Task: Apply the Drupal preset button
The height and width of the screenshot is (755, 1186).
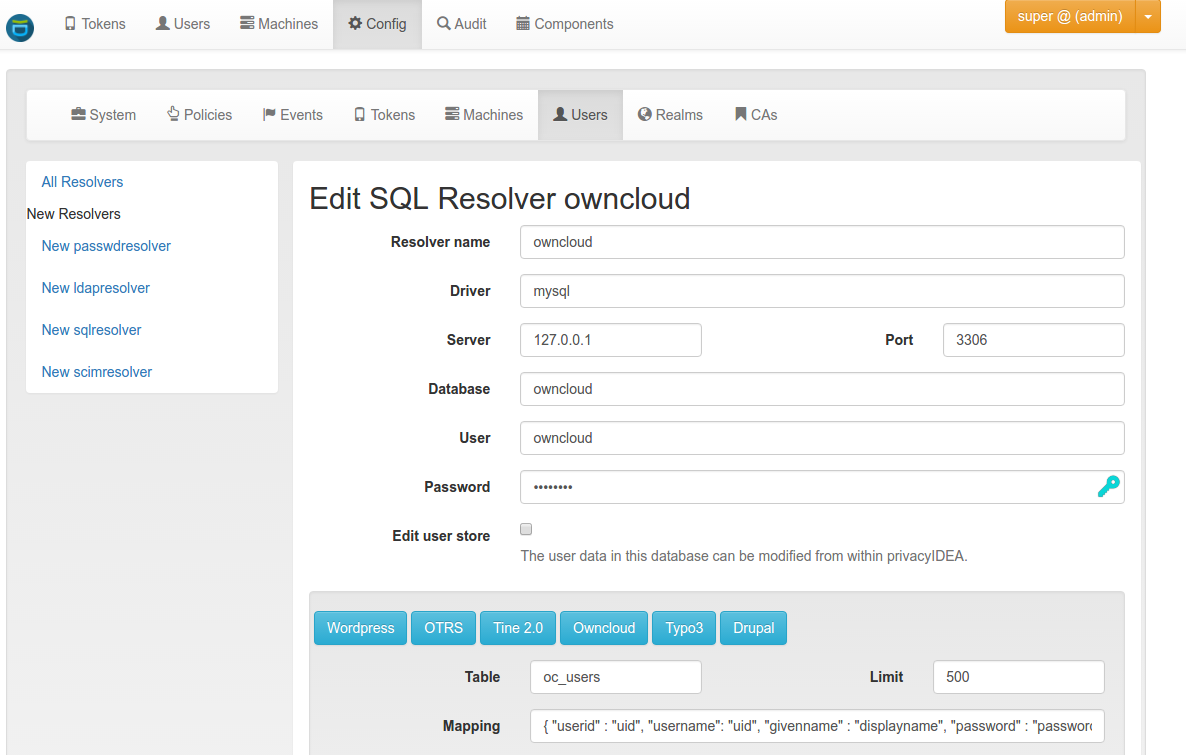Action: click(753, 628)
